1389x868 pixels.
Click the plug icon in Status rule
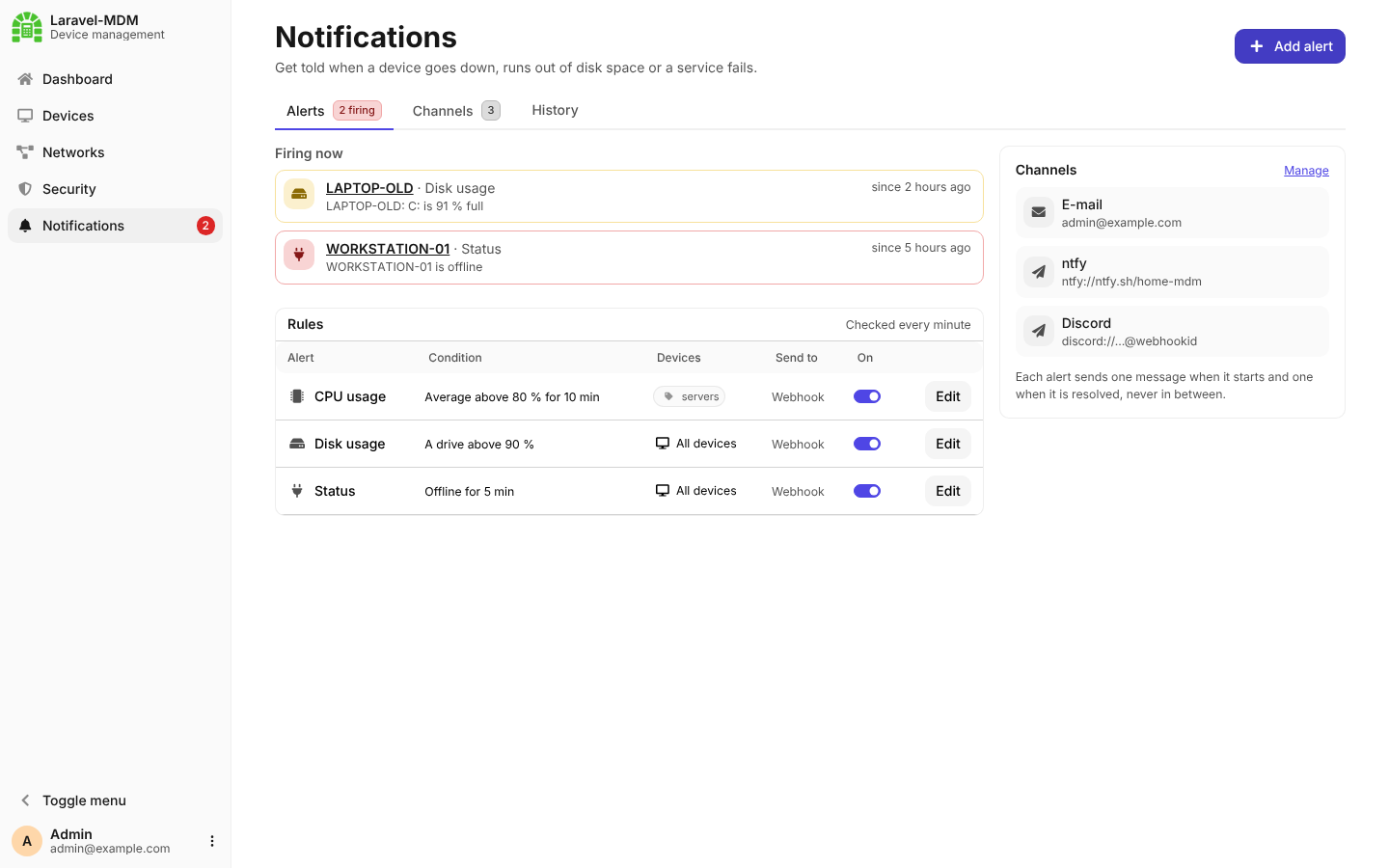coord(297,491)
